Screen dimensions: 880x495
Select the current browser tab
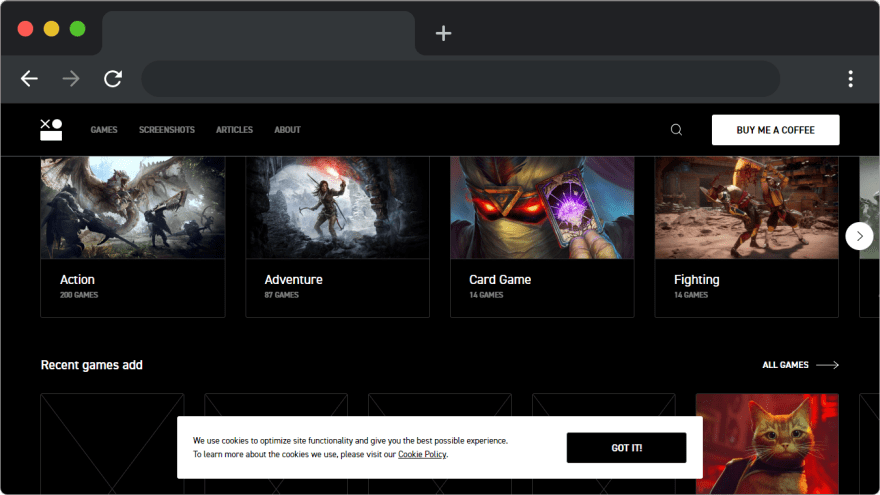coord(258,33)
